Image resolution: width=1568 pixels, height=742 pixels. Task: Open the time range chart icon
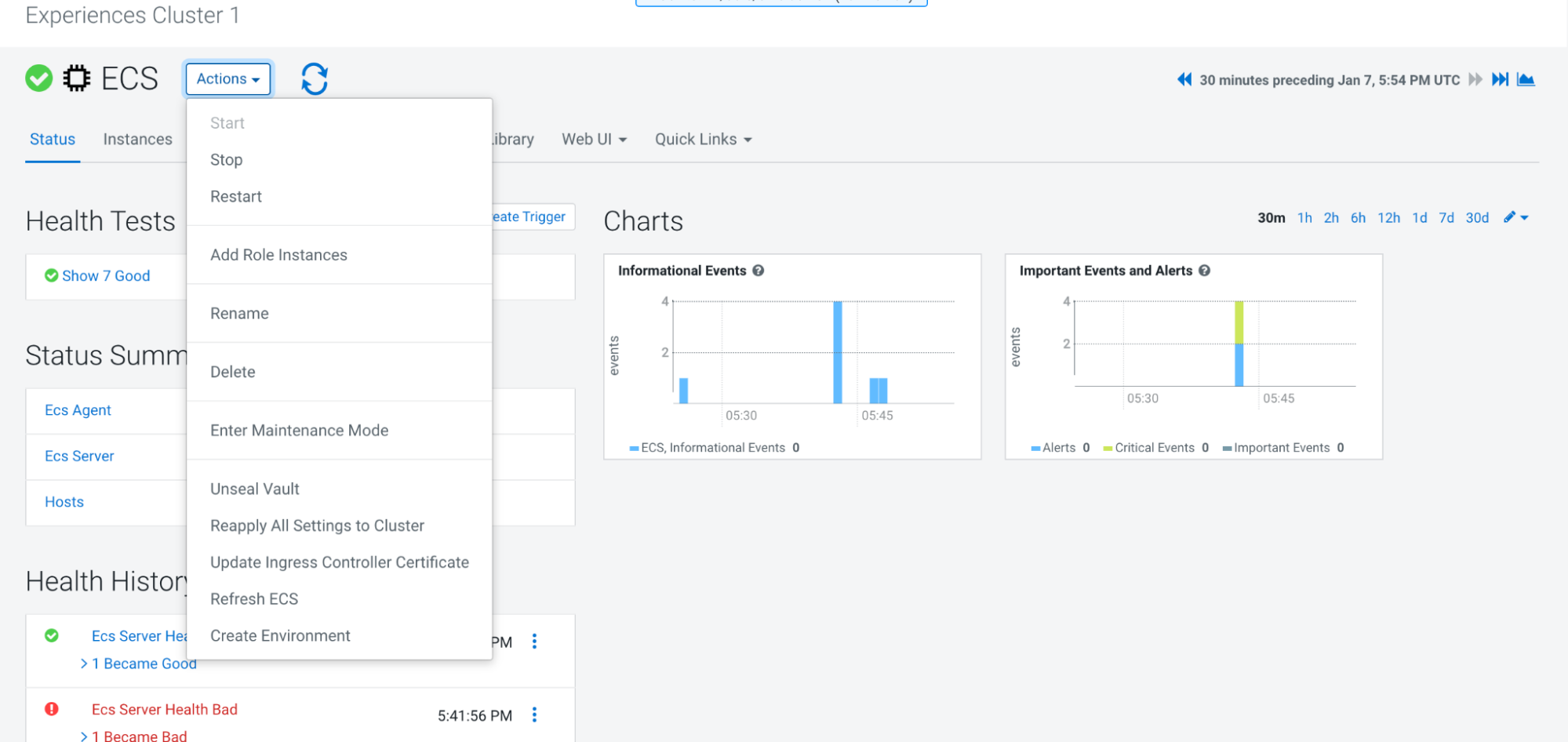tap(1526, 79)
